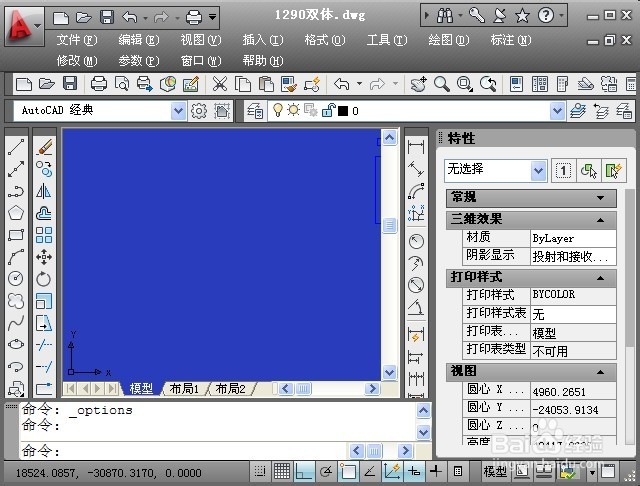Toggle Dynamic UCS in status bar
This screenshot has height=486, width=640.
pos(392,472)
